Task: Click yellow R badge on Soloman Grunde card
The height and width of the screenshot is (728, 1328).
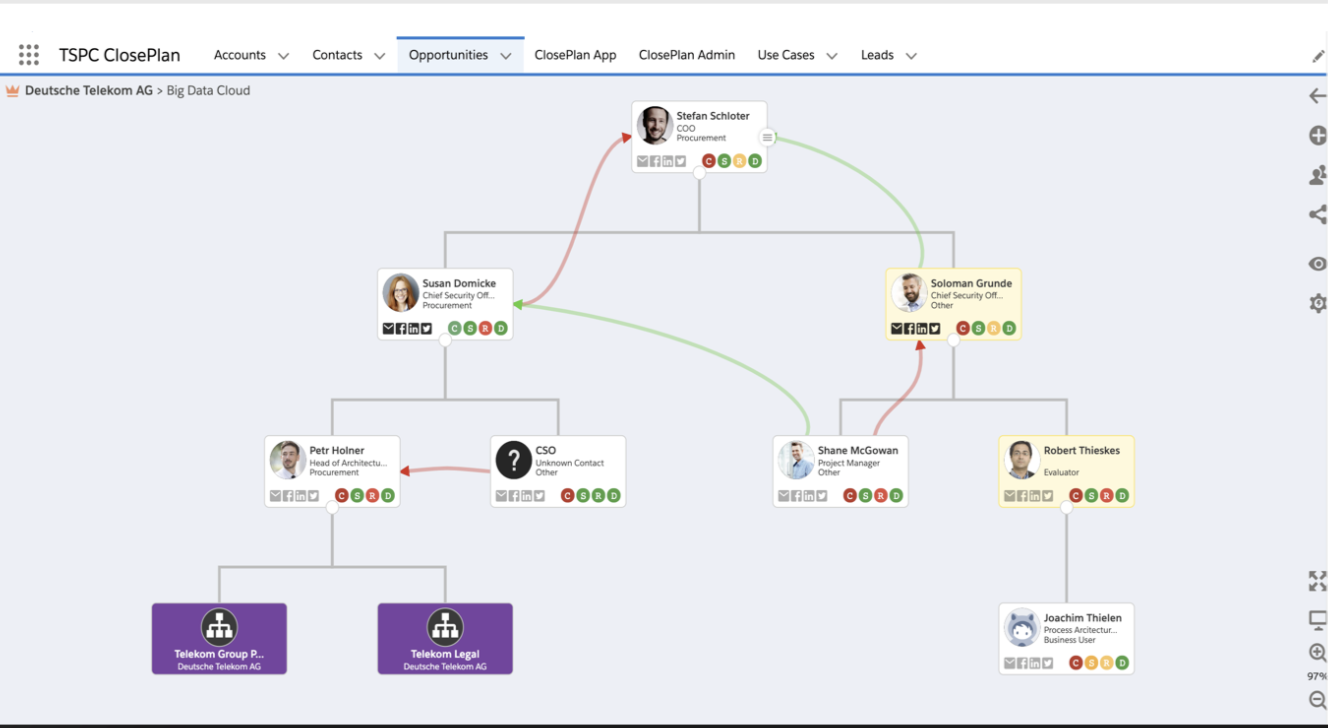Action: click(x=994, y=328)
